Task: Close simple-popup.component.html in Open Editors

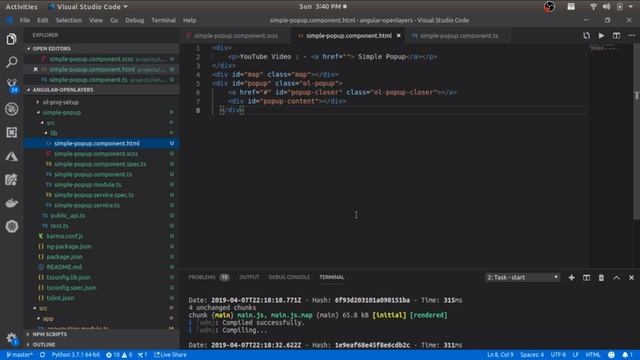Action: click(x=36, y=69)
